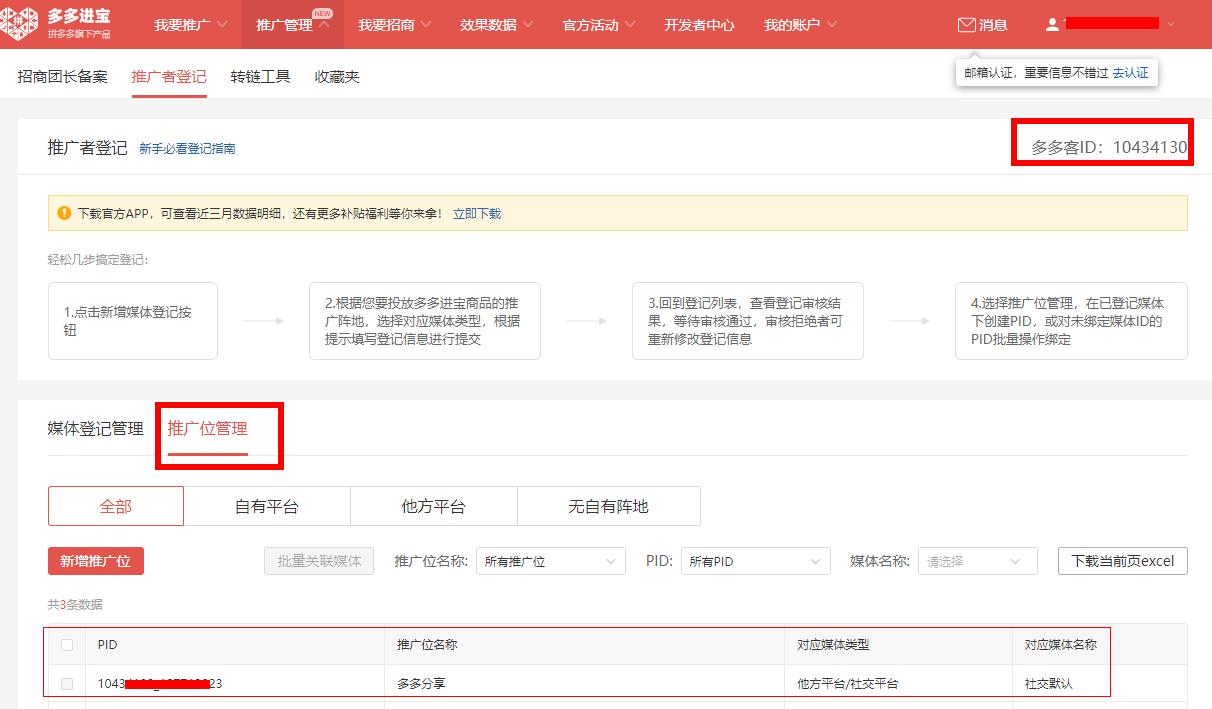The width and height of the screenshot is (1212, 709).
Task: Switch to 招商团长备案 tab
Action: [x=63, y=76]
